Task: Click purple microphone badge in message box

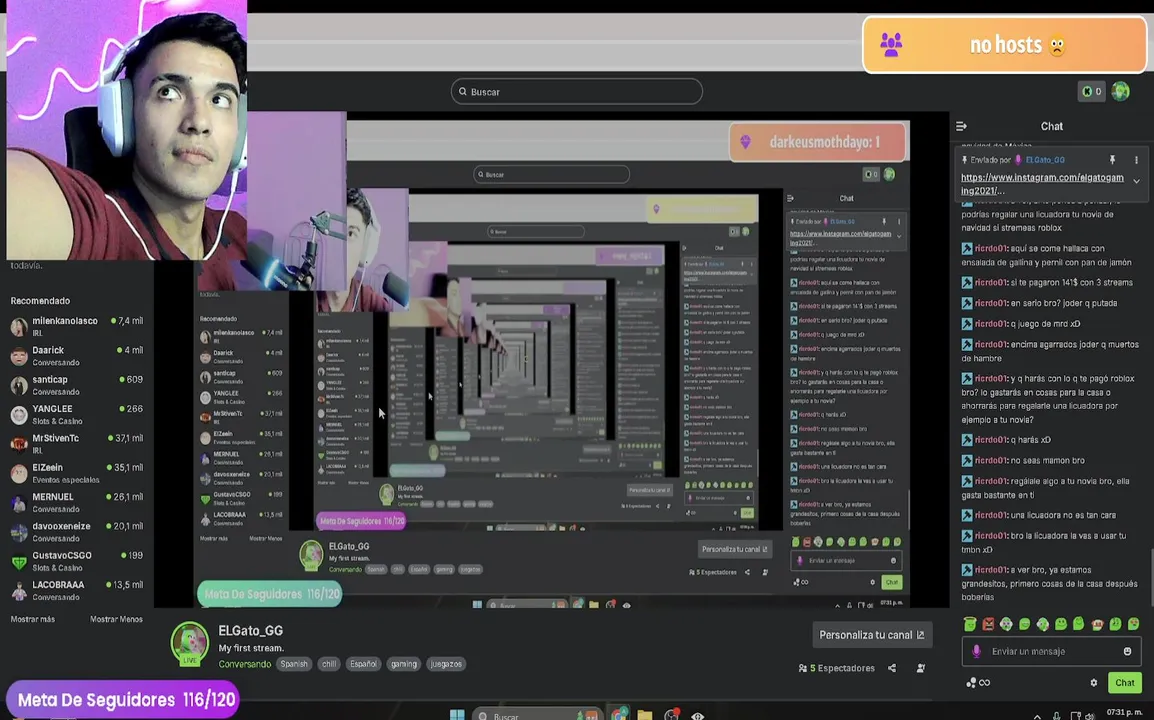Action: click(977, 652)
